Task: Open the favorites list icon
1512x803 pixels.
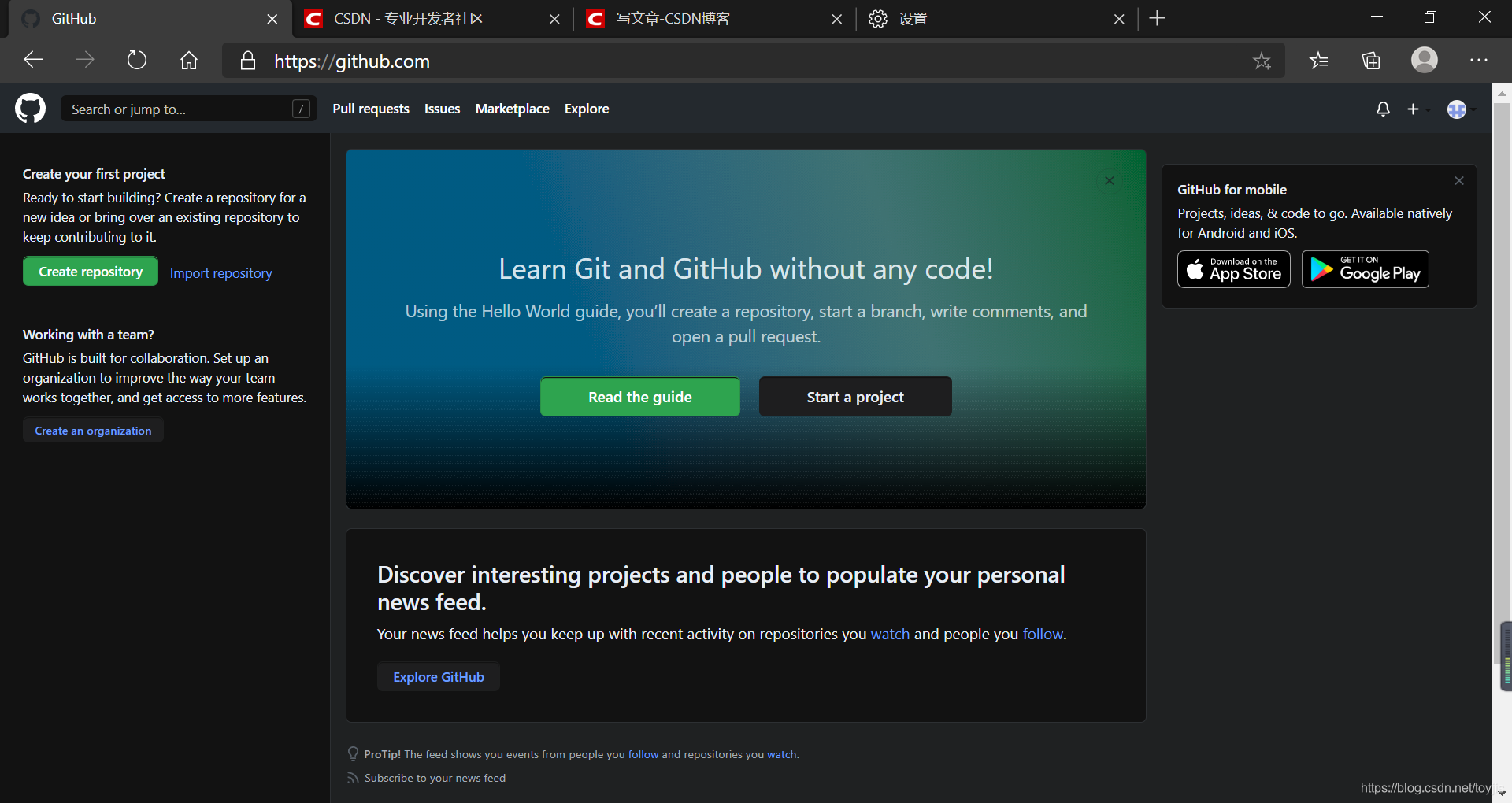Action: [x=1319, y=61]
